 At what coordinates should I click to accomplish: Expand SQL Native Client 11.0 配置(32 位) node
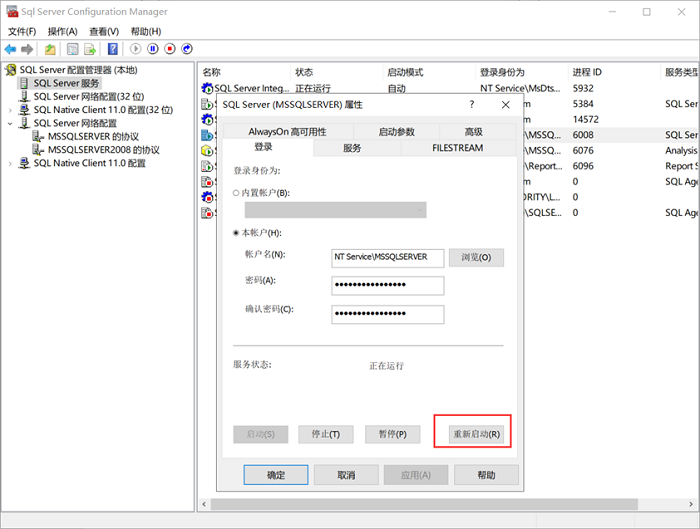click(10, 110)
